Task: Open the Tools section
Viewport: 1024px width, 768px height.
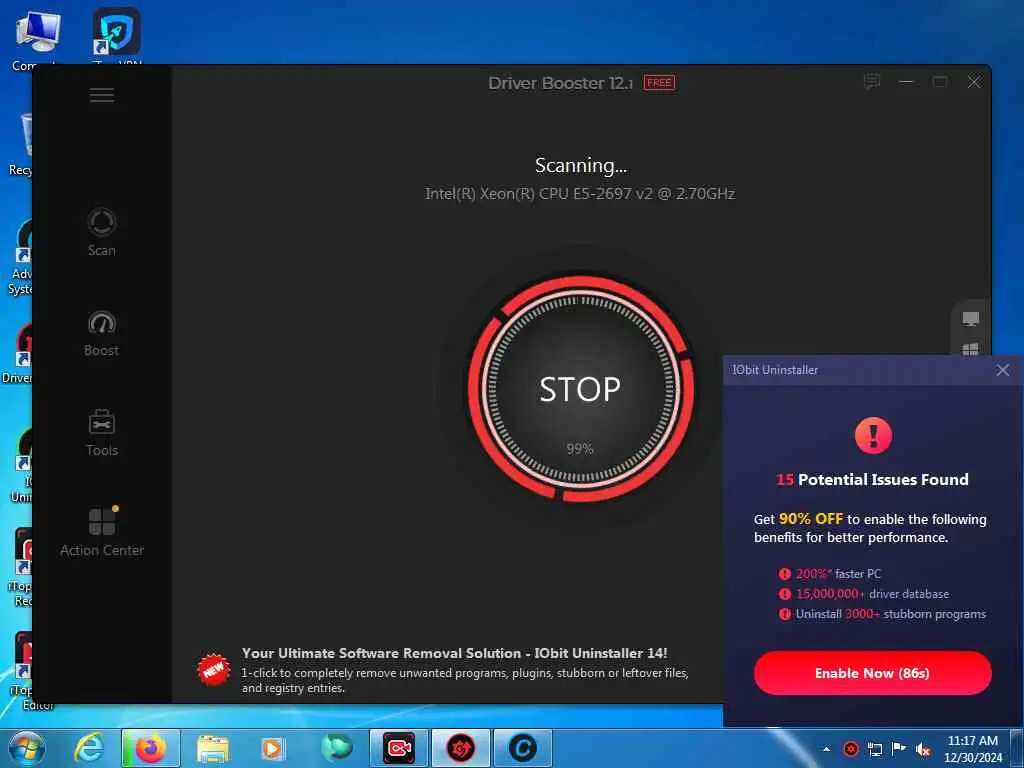Action: (x=102, y=432)
